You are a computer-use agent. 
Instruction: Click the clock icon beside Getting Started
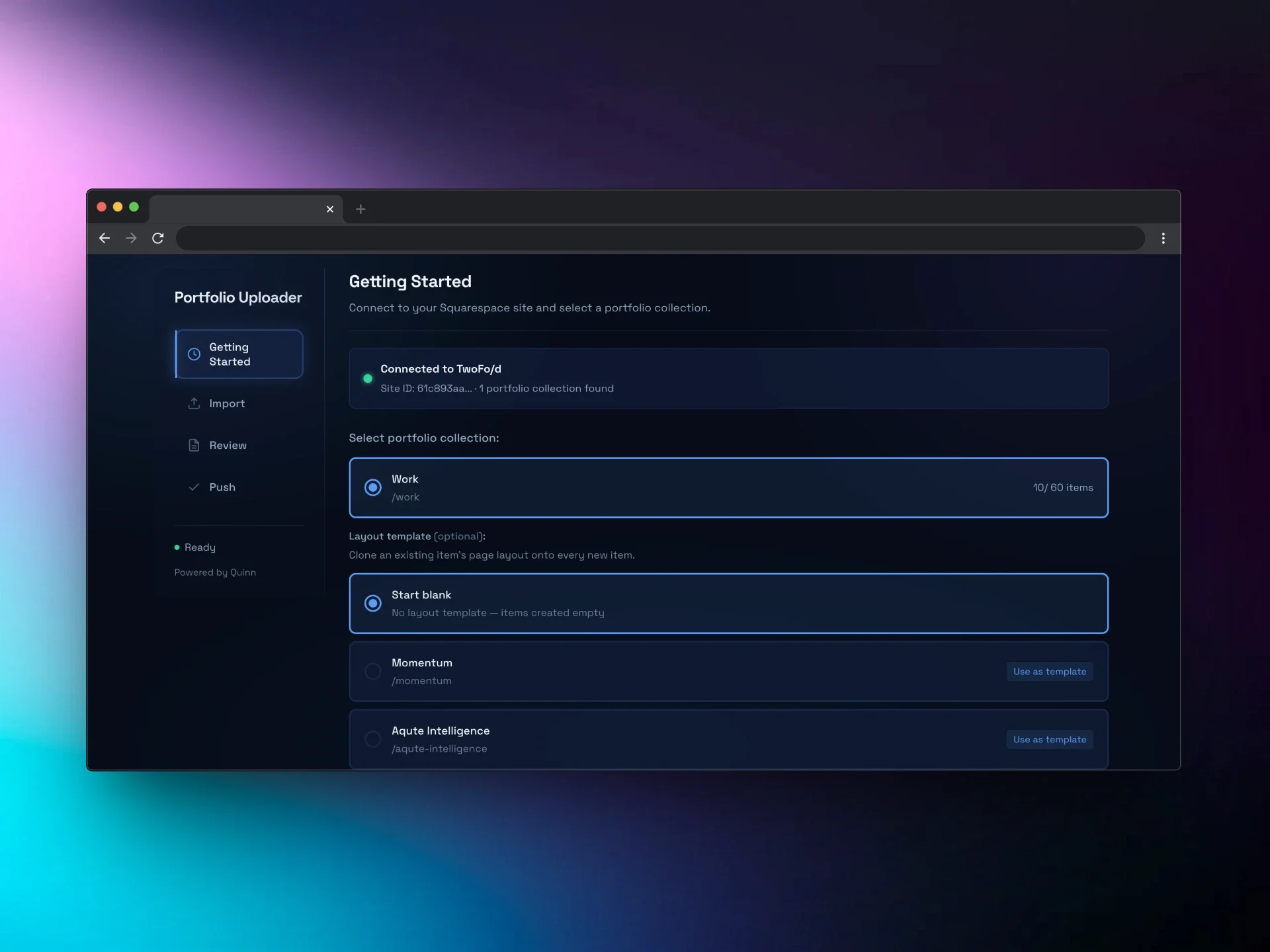[194, 354]
